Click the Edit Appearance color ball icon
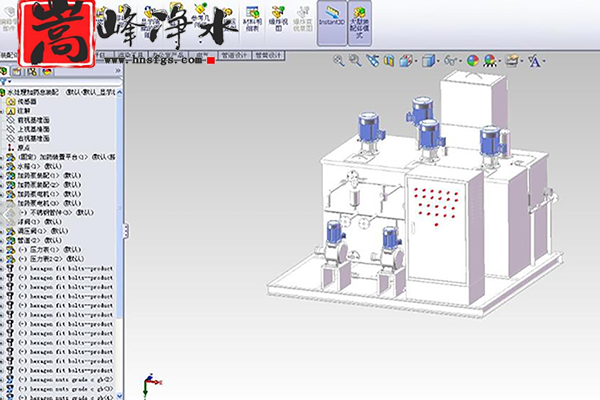Image resolution: width=600 pixels, height=400 pixels. pyautogui.click(x=473, y=61)
